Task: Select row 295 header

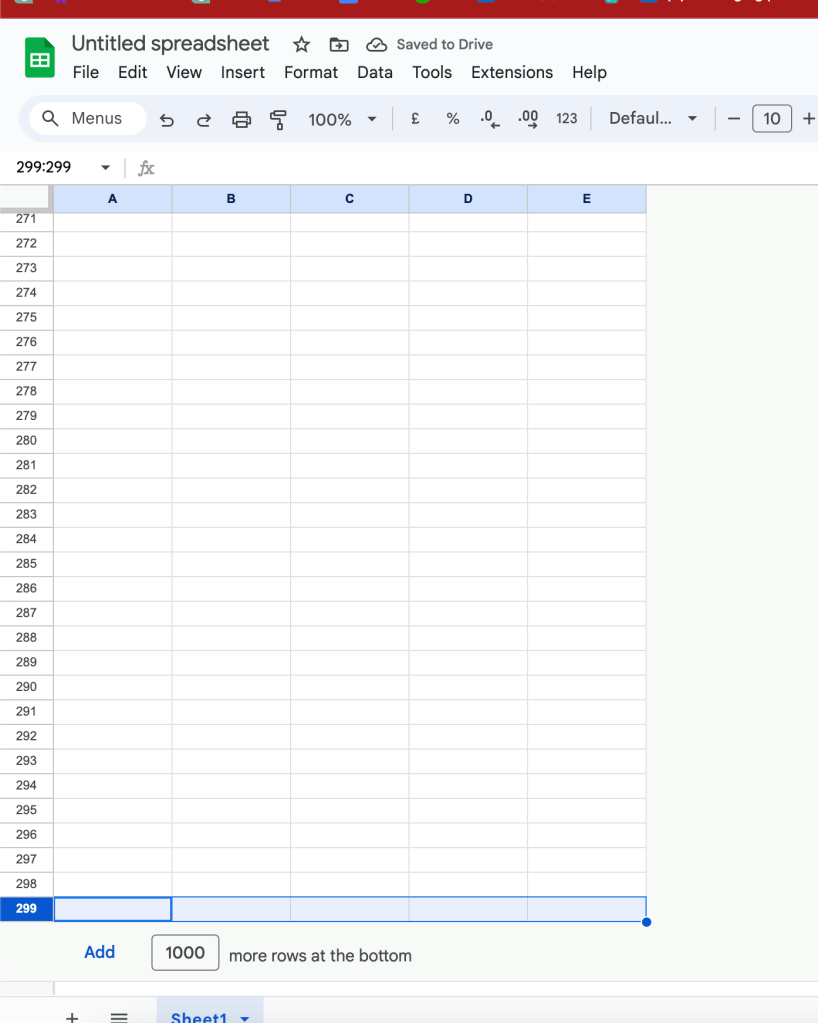Action: click(x=27, y=810)
